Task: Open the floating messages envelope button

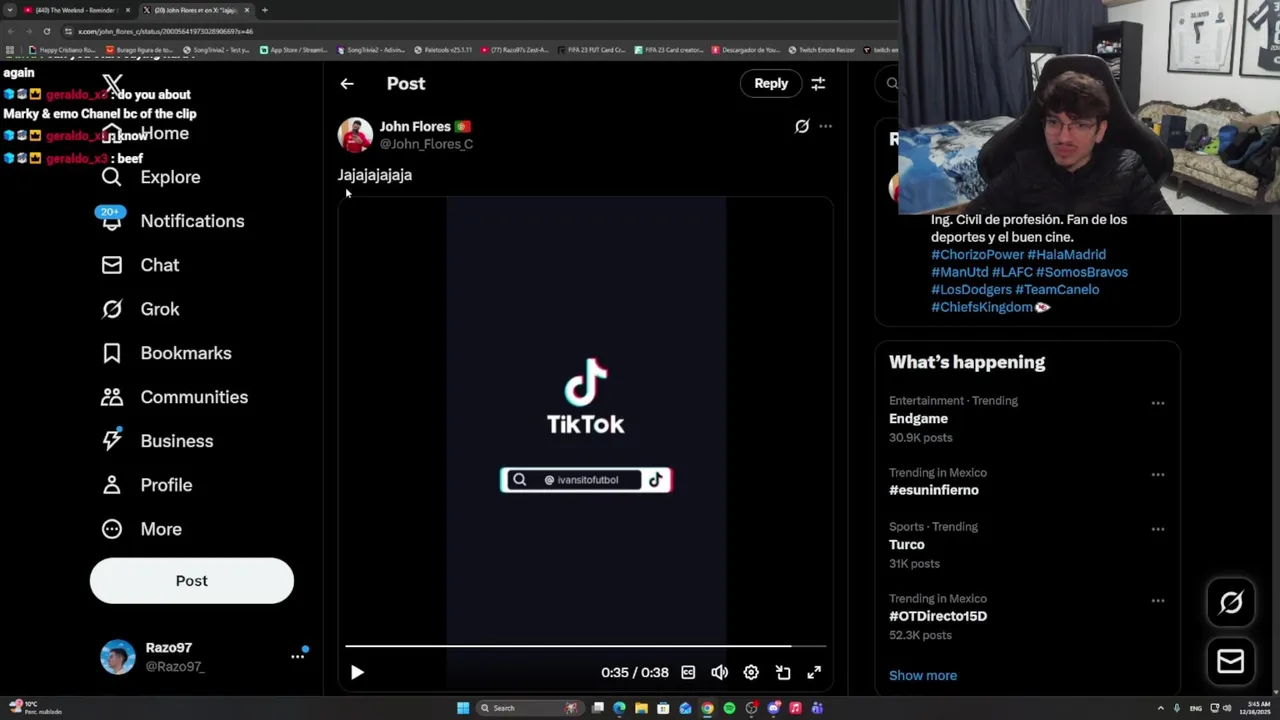Action: 1231,661
